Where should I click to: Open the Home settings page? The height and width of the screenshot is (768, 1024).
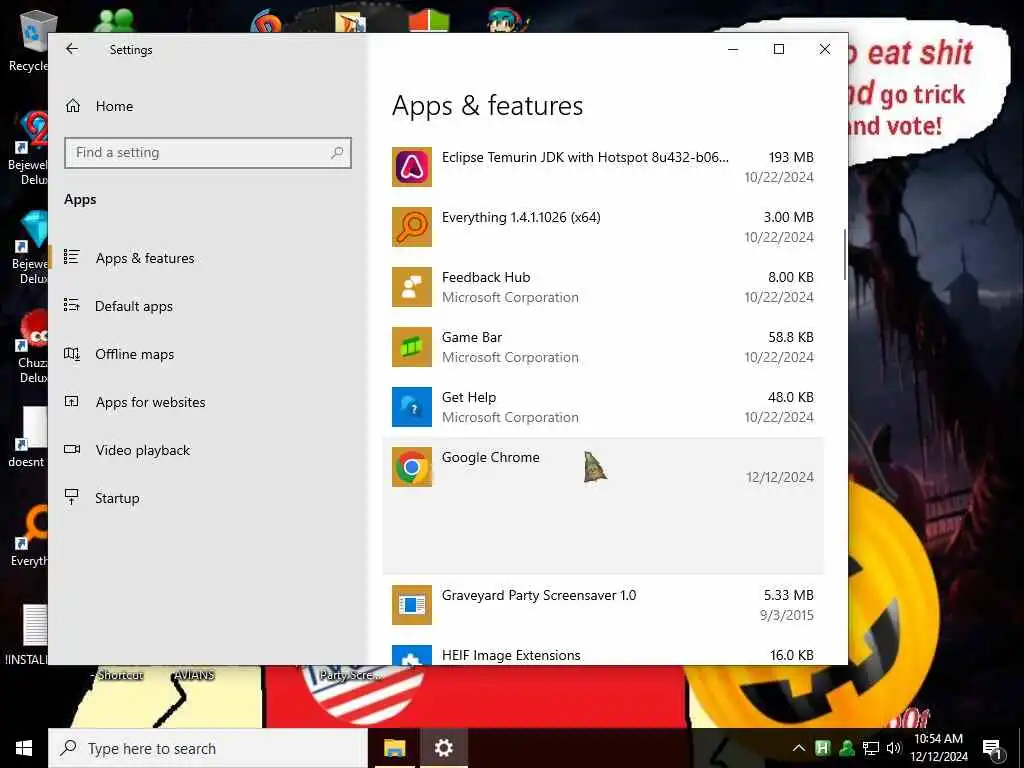(114, 106)
